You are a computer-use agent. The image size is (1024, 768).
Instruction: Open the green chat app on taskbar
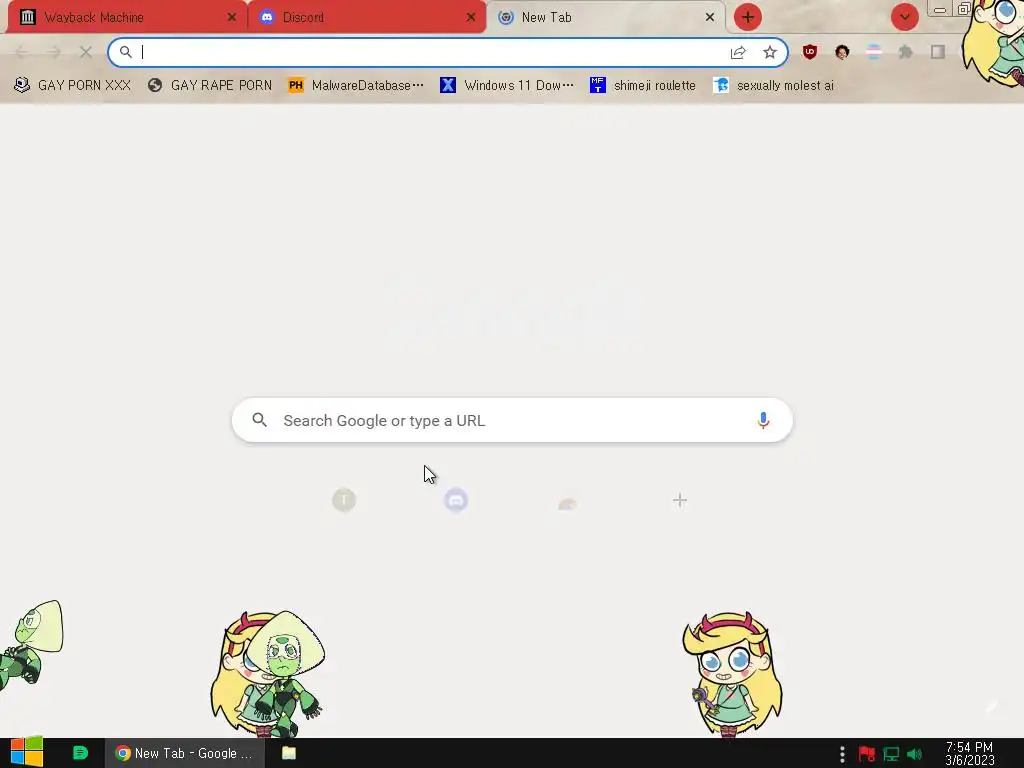pos(80,753)
